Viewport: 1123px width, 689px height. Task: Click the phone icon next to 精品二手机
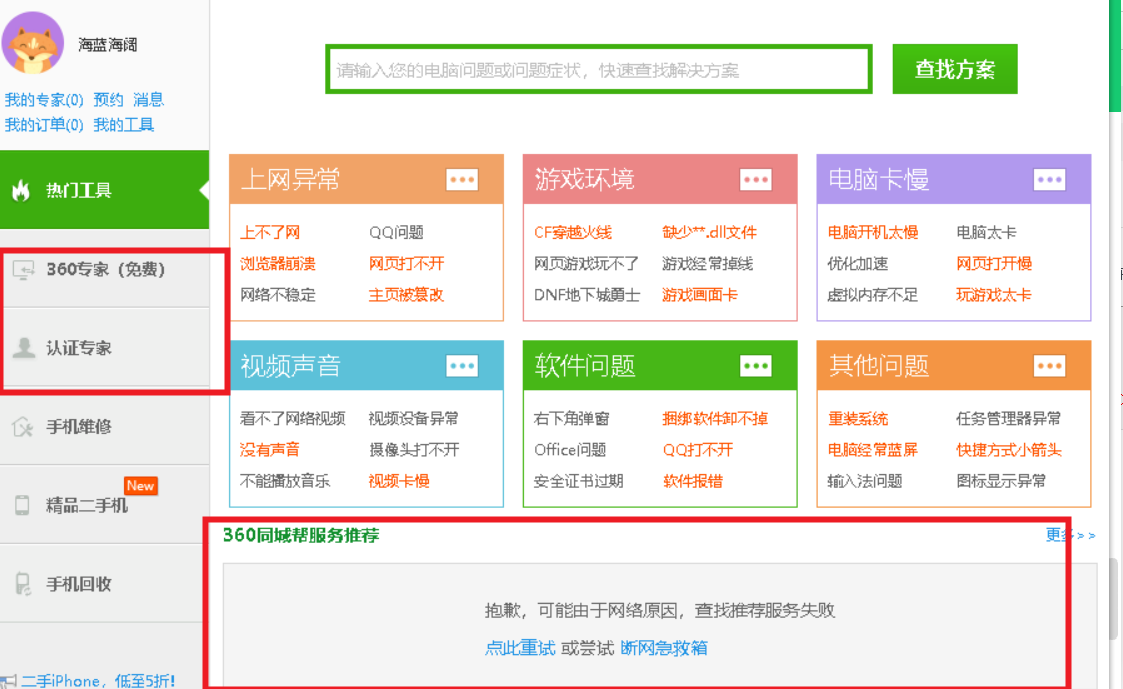point(22,505)
